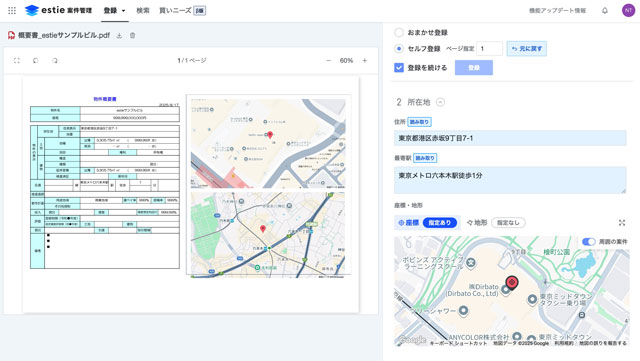Download the 概要書_estieサンプルビル.pdf file
This screenshot has width=640, height=361.
119,36
